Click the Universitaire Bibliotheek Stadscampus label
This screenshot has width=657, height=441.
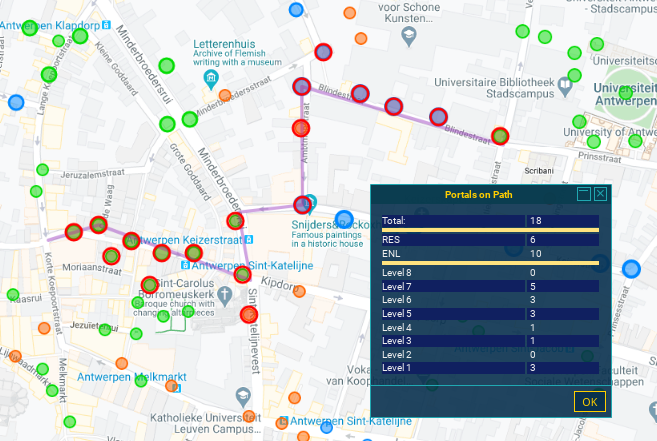pos(494,88)
